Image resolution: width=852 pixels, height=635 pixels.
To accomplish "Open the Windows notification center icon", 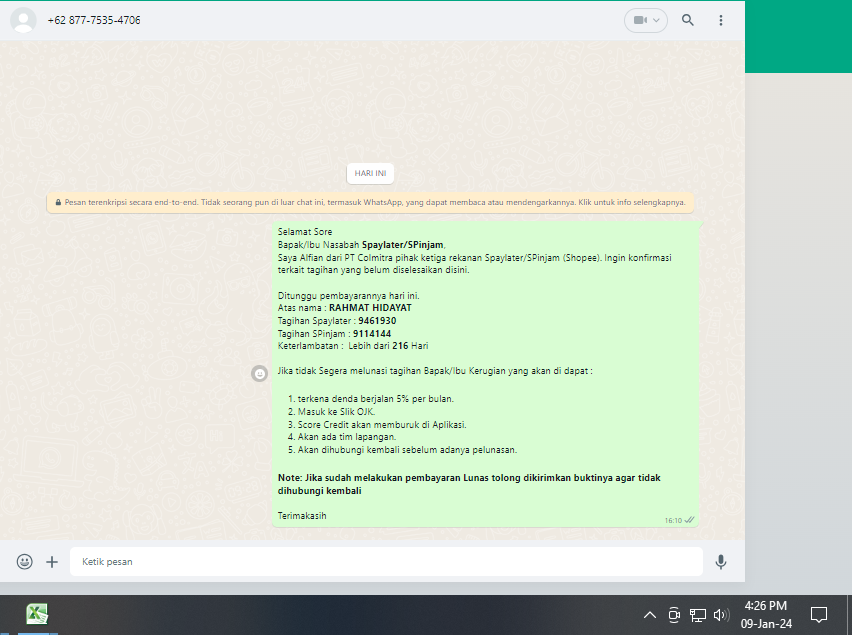I will [x=819, y=615].
